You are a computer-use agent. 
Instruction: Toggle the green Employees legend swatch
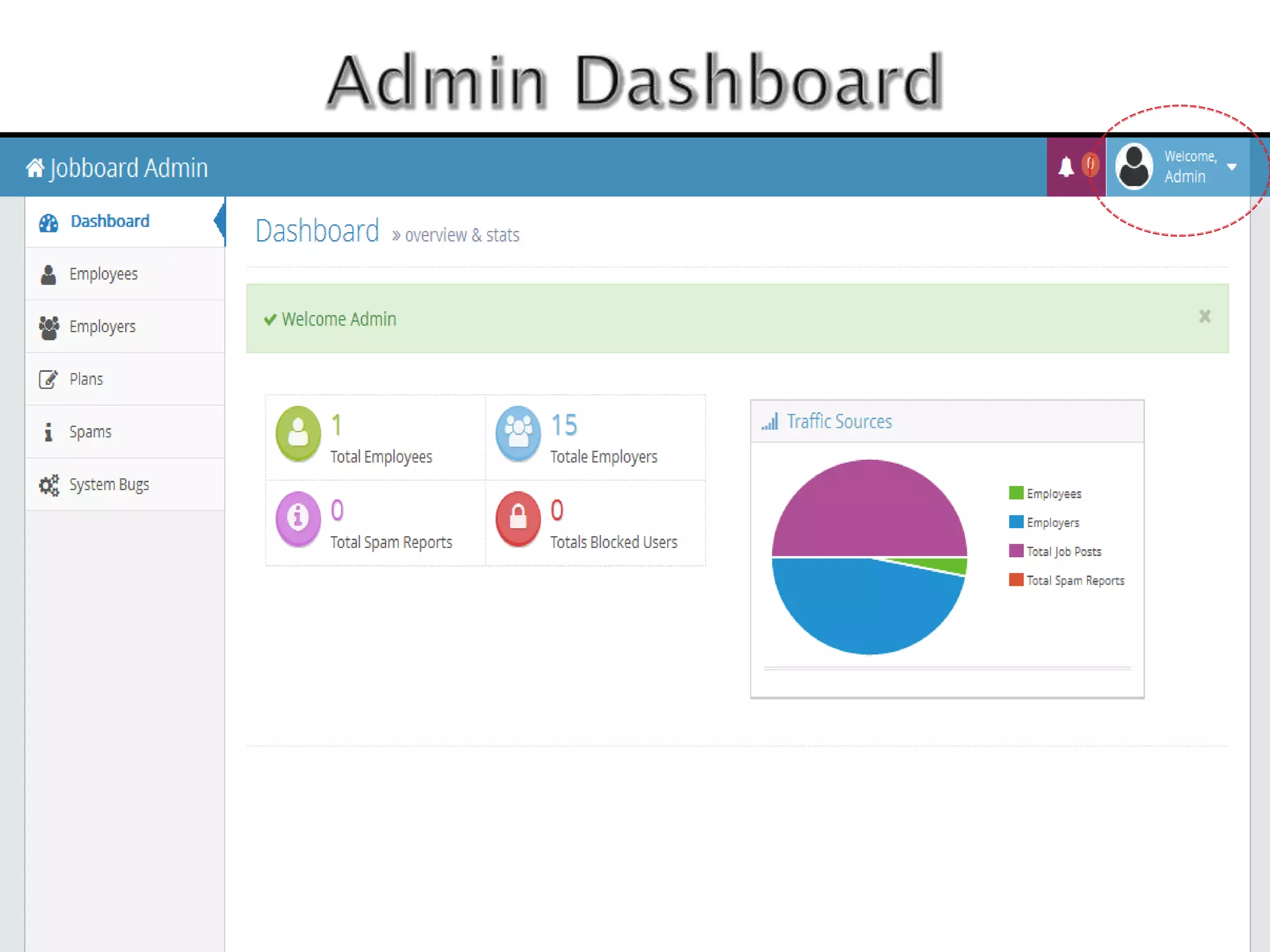coord(1016,493)
